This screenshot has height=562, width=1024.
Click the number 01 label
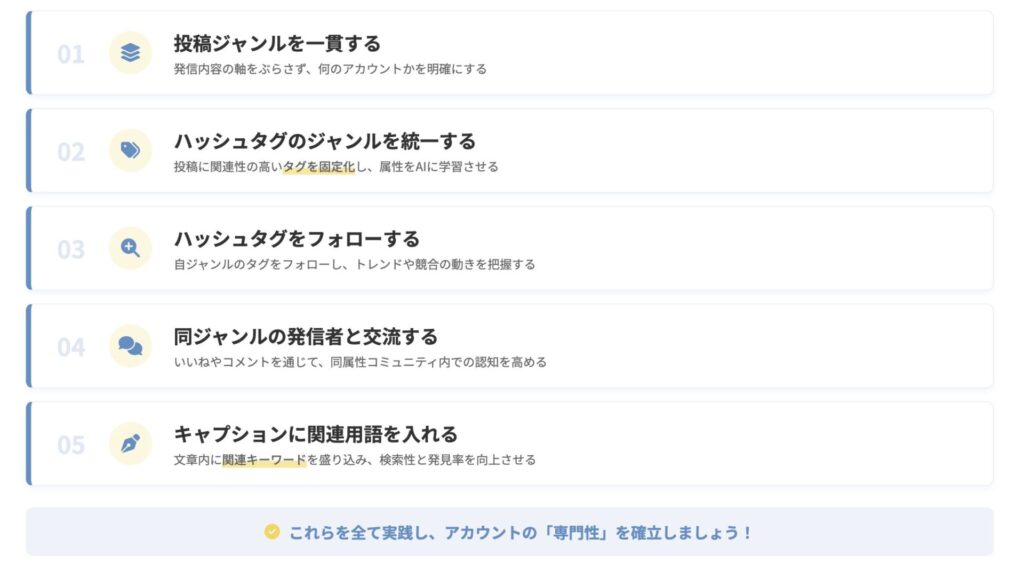point(71,54)
